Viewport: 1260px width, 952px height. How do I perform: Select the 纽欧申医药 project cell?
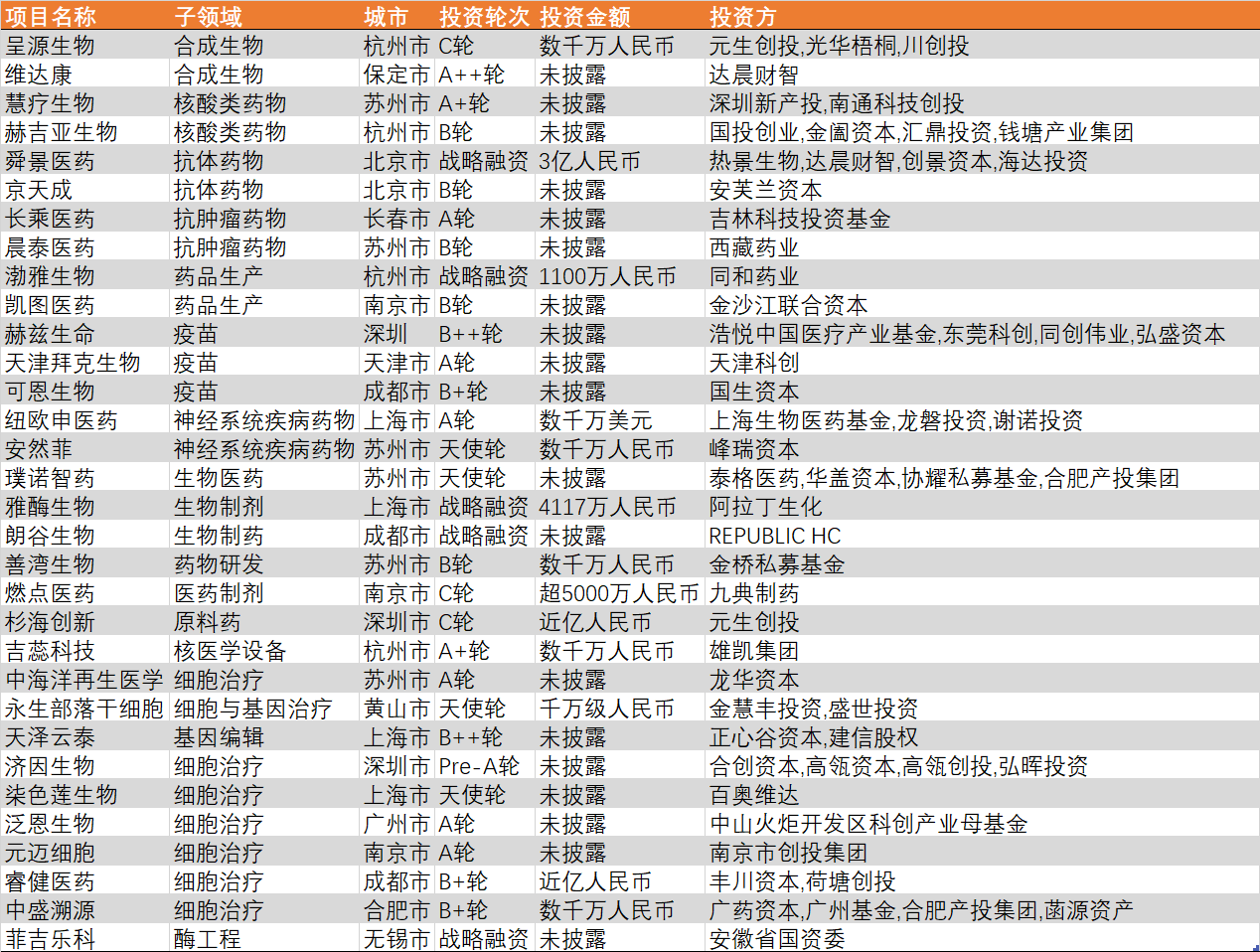[x=62, y=420]
